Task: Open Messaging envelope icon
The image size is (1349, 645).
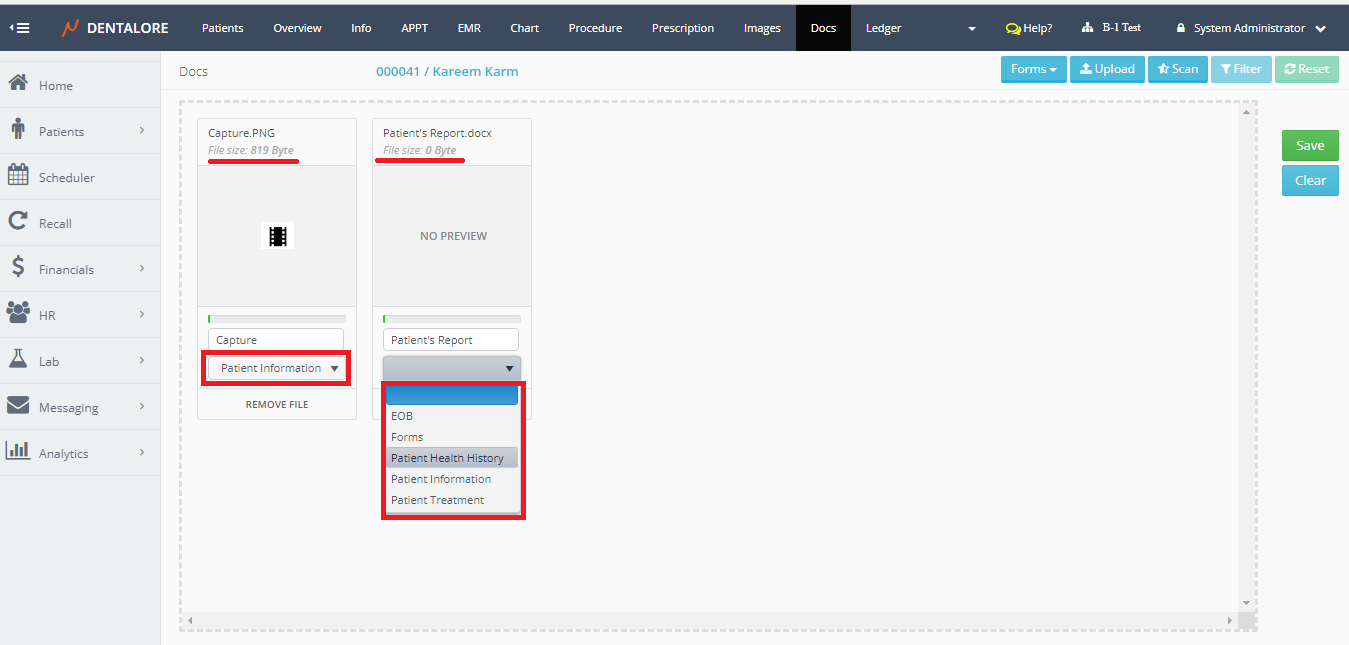Action: point(17,406)
